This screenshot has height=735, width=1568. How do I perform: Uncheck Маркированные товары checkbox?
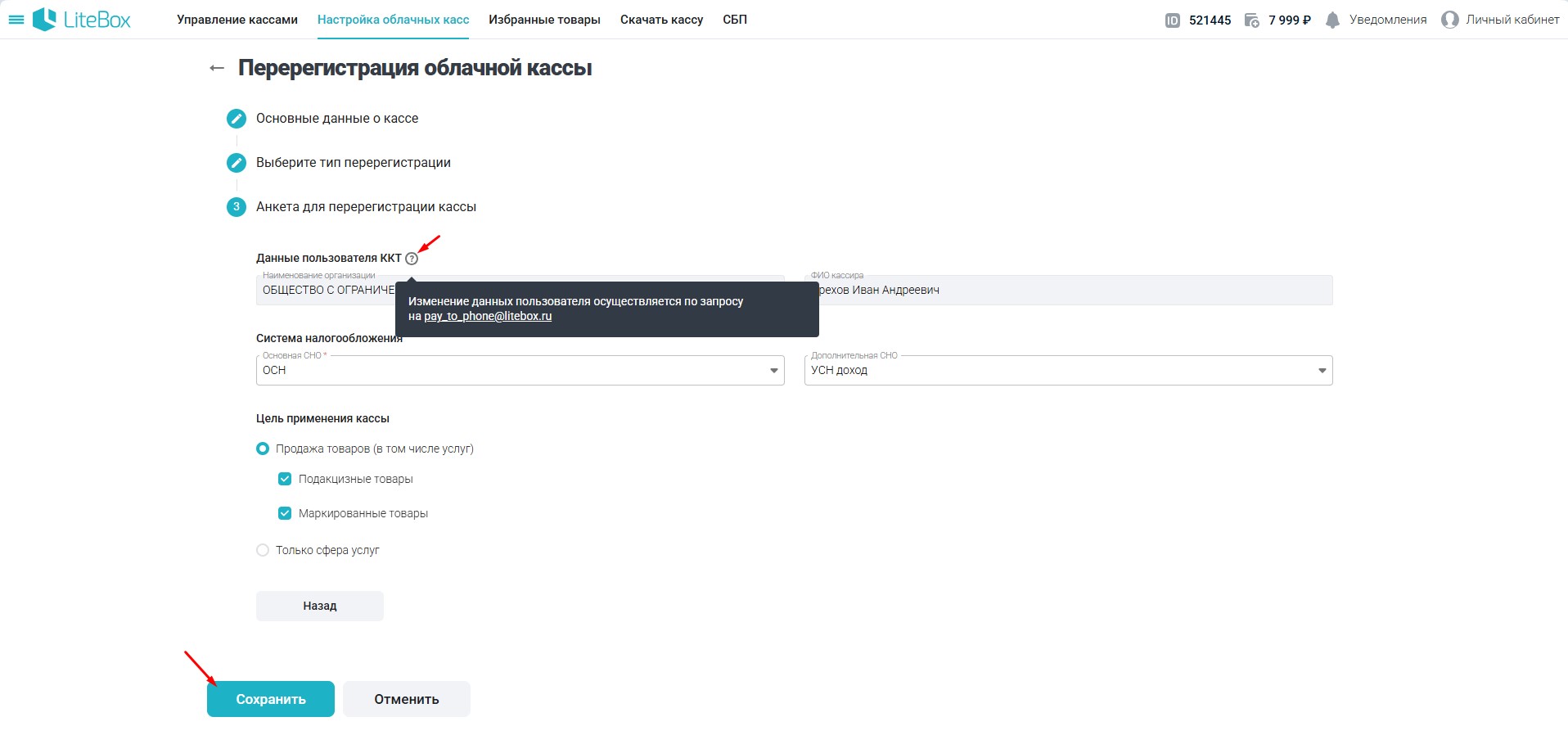[x=285, y=513]
